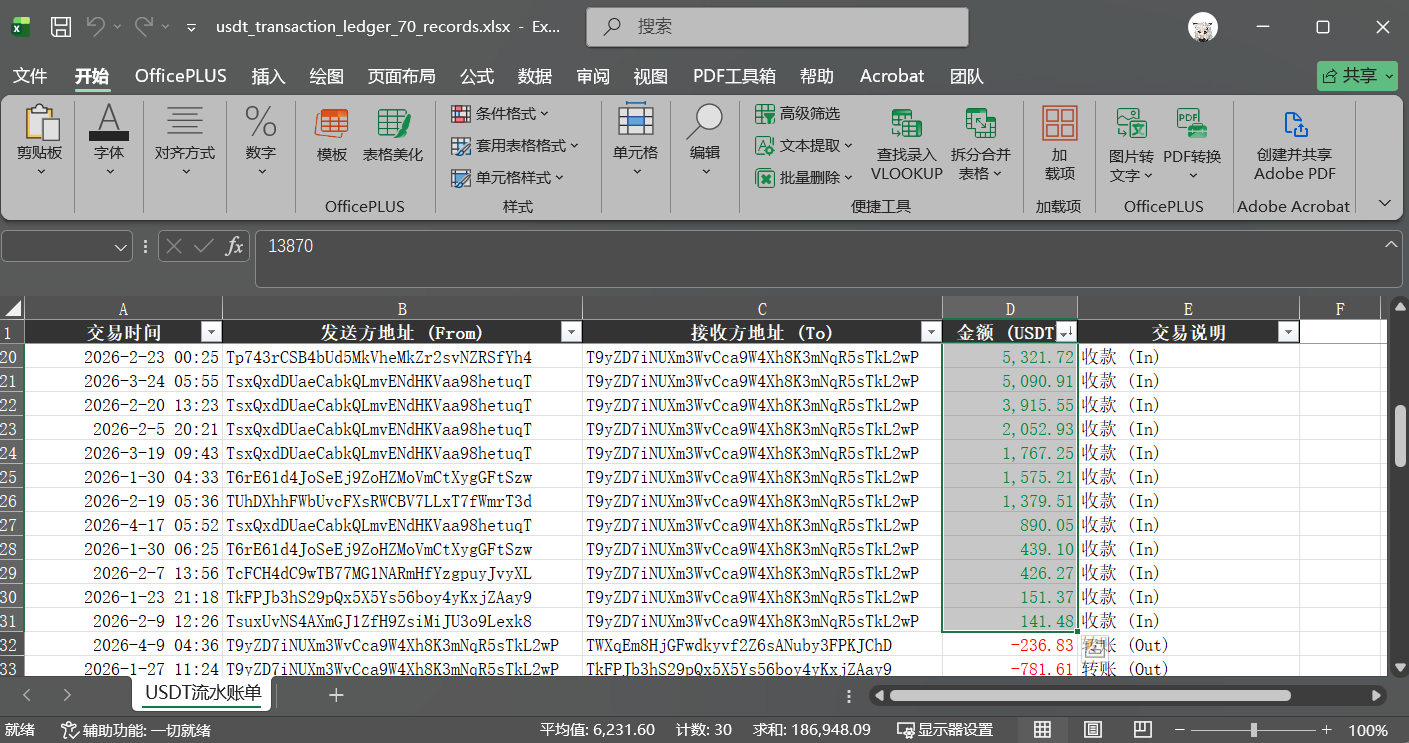Click the Save icon in title bar
Viewport: 1409px width, 743px height.
60,27
